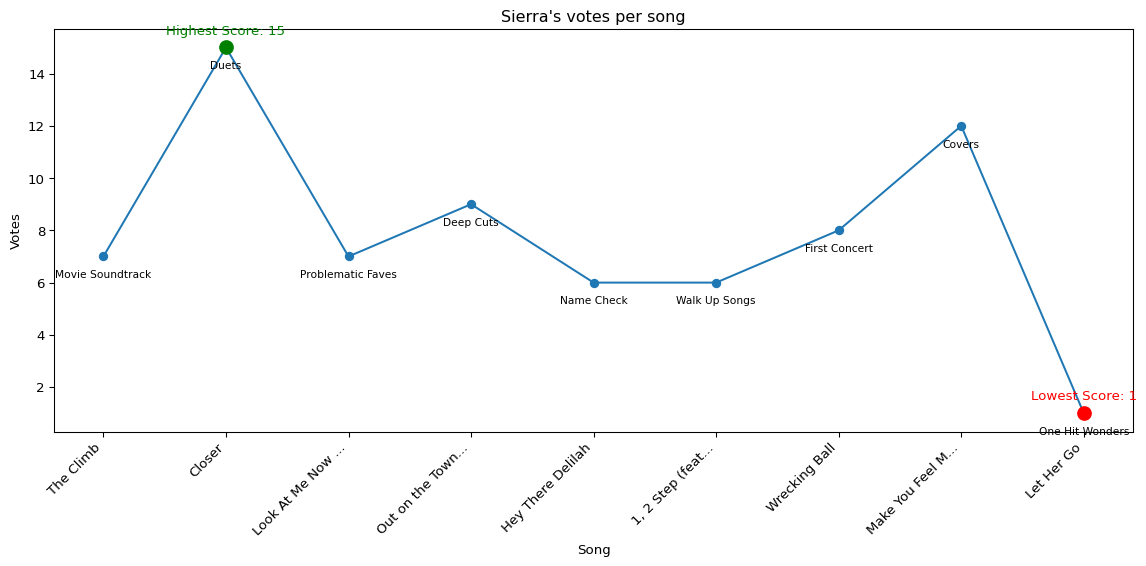Click the data point labeled Movie Soundtrack
The image size is (1146, 566).
[103, 257]
